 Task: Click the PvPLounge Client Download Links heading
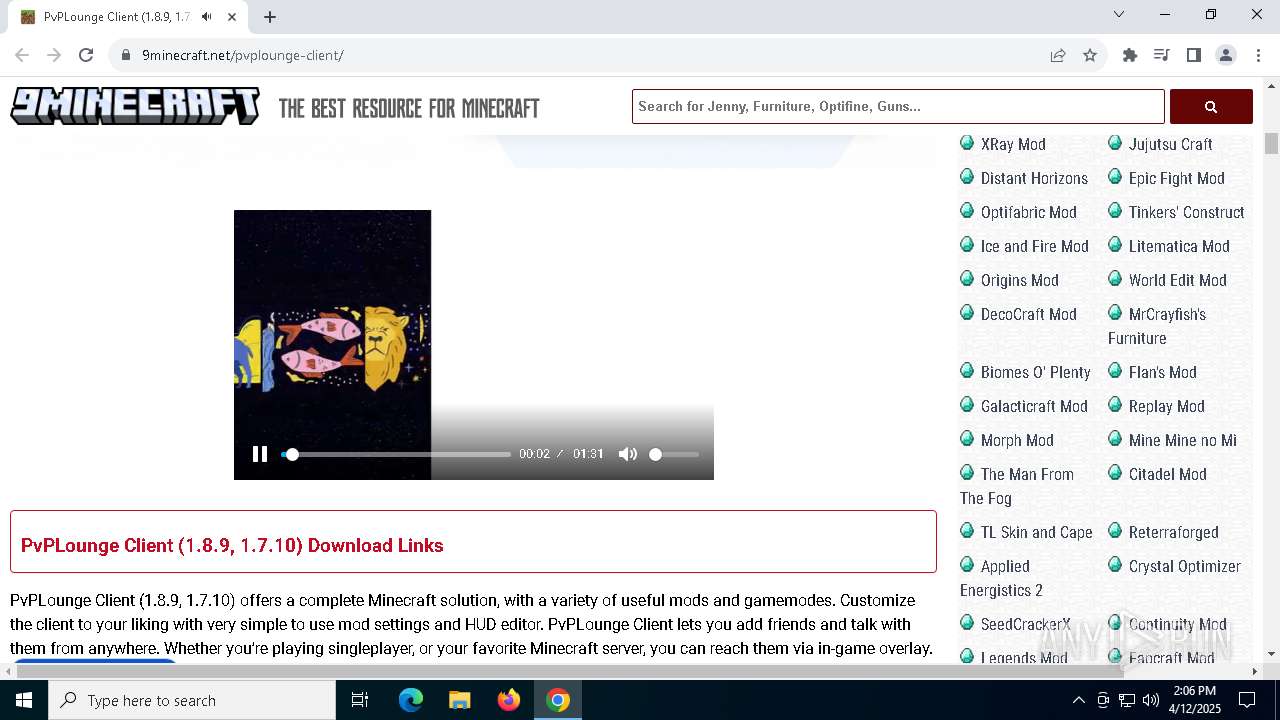coord(232,545)
